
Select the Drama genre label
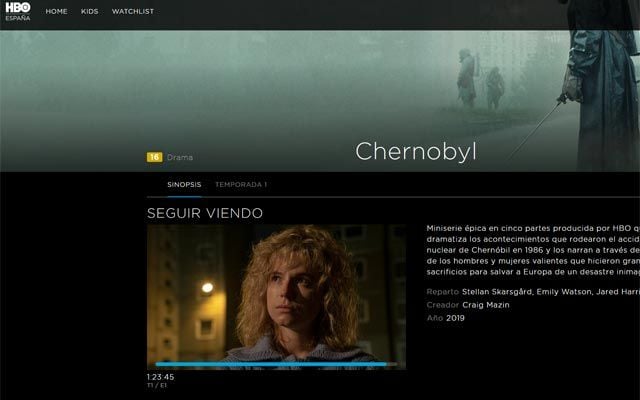pos(180,157)
